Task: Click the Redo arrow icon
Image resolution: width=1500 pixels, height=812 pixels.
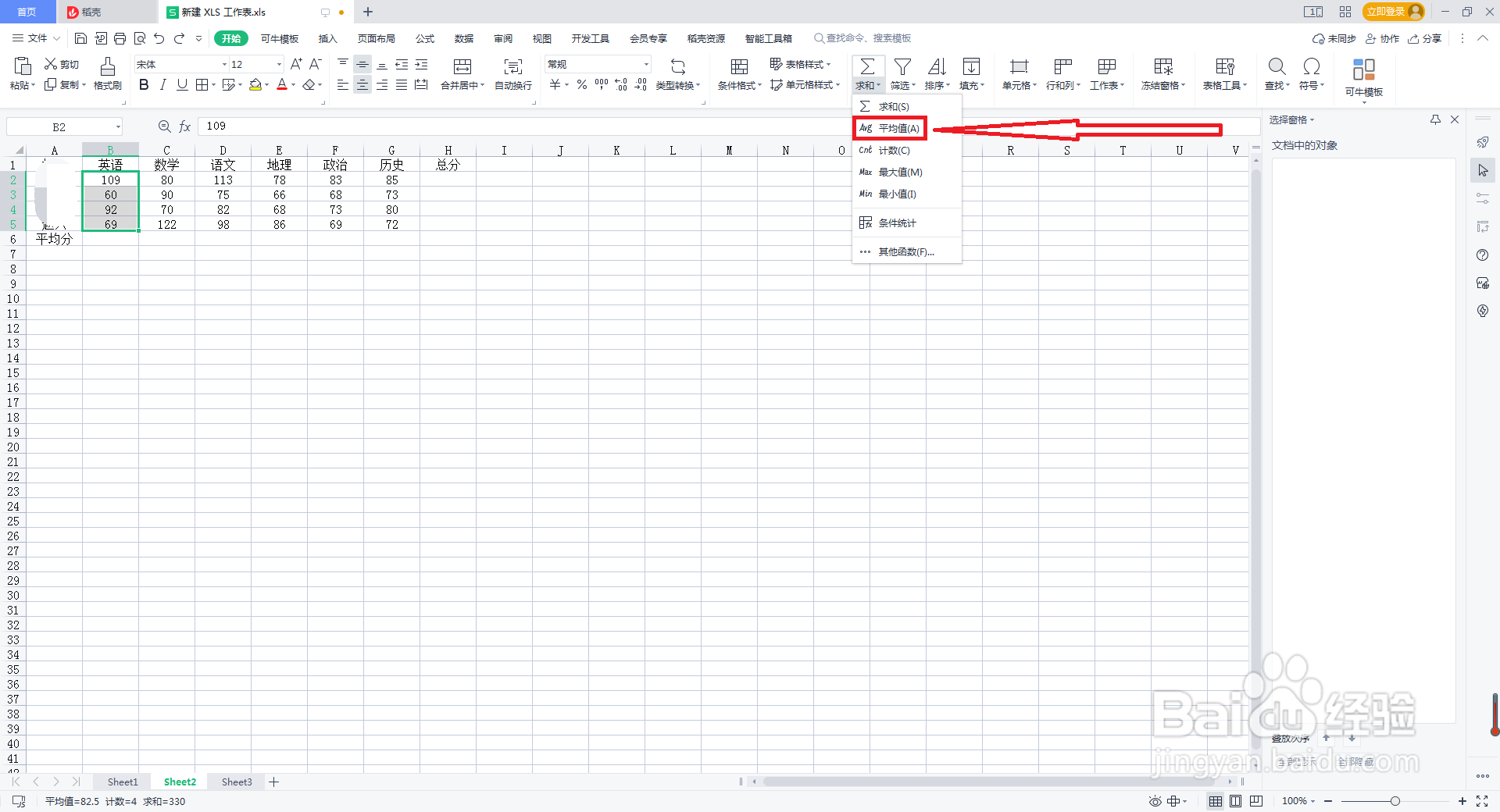Action: coord(180,38)
